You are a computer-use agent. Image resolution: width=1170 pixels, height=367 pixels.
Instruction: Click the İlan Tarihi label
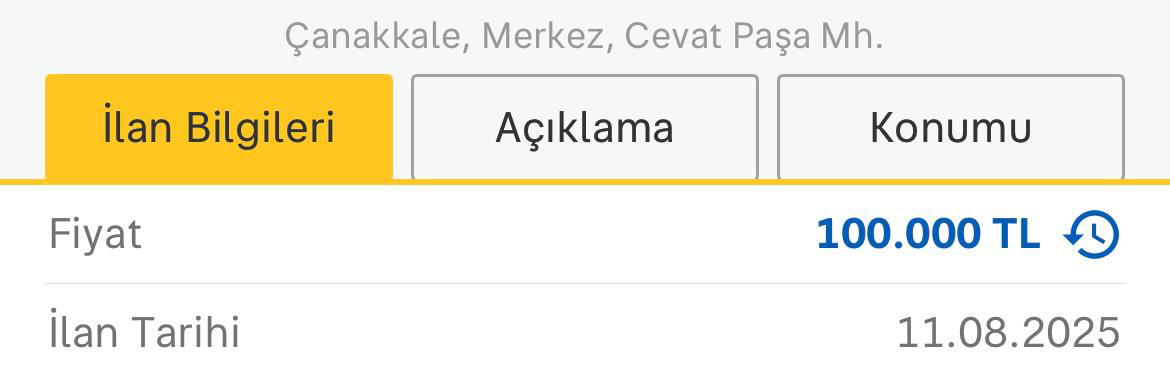click(x=144, y=332)
